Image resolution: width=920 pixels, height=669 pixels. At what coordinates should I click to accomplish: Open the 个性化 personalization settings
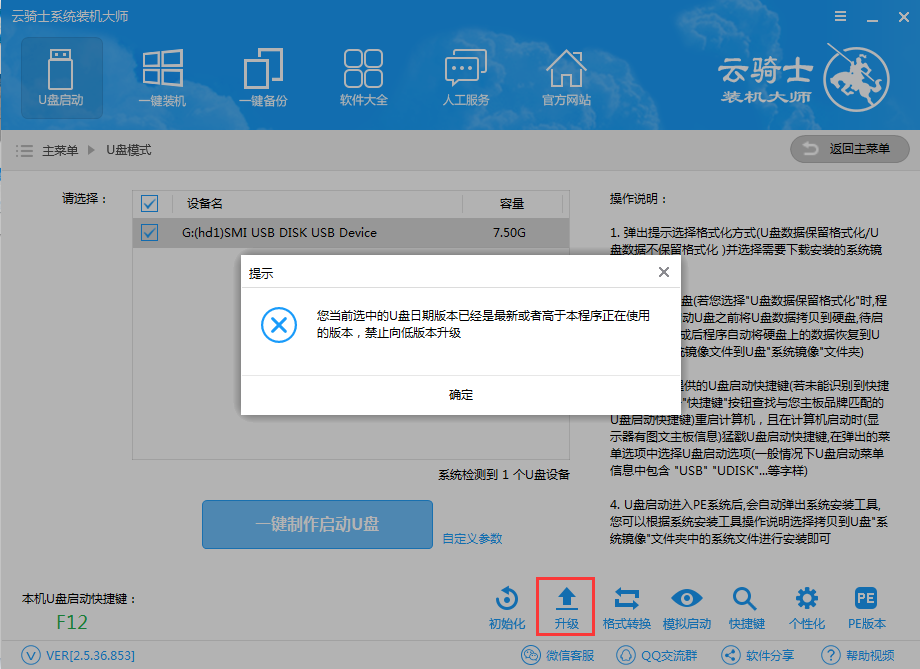pyautogui.click(x=806, y=606)
